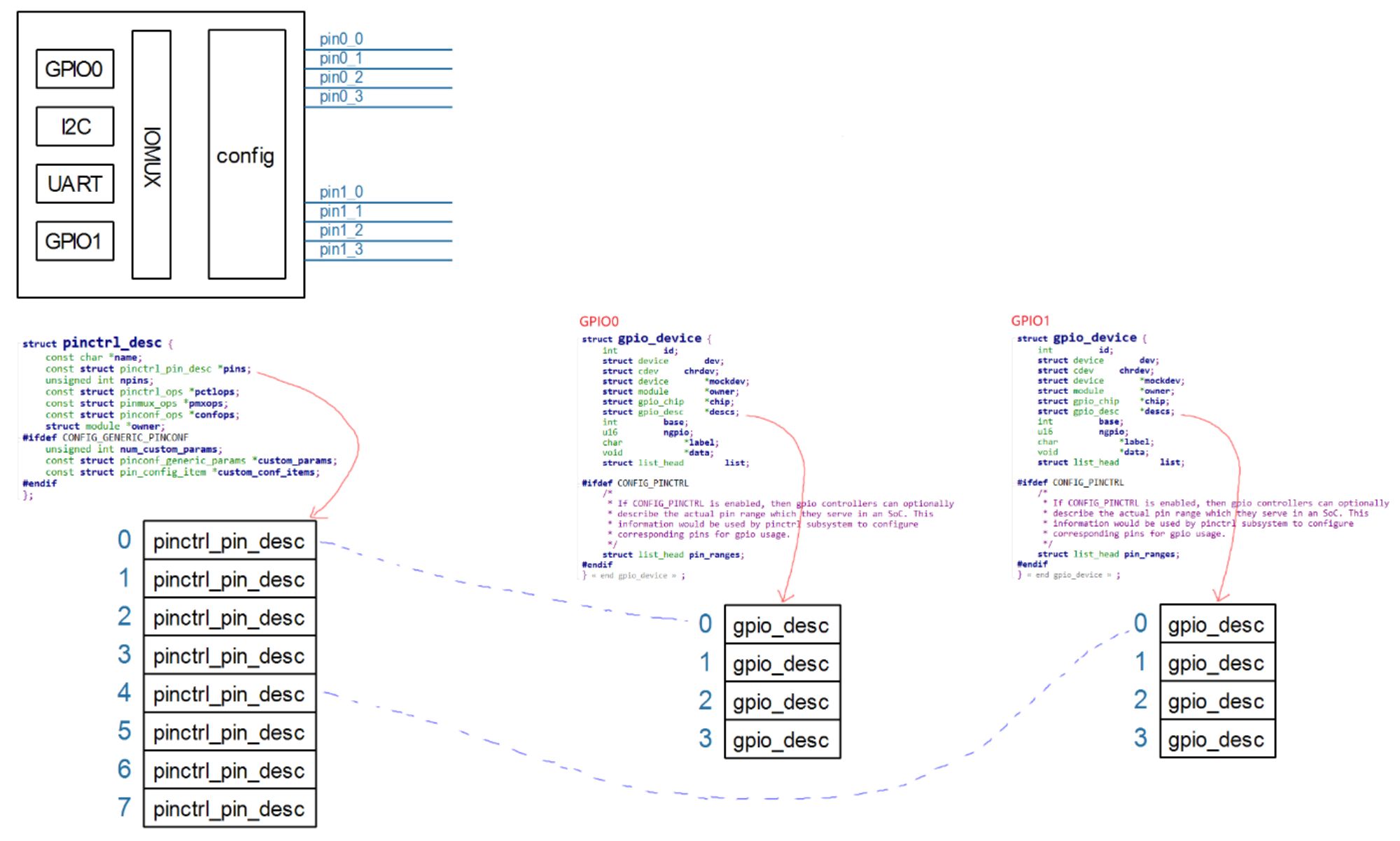Click the '*chip;' line in GPIO1's struct
The width and height of the screenshot is (1400, 841).
point(1103,401)
